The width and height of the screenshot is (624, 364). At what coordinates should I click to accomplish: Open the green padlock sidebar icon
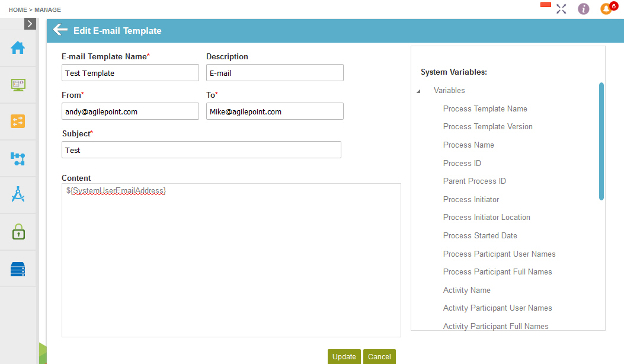[18, 232]
